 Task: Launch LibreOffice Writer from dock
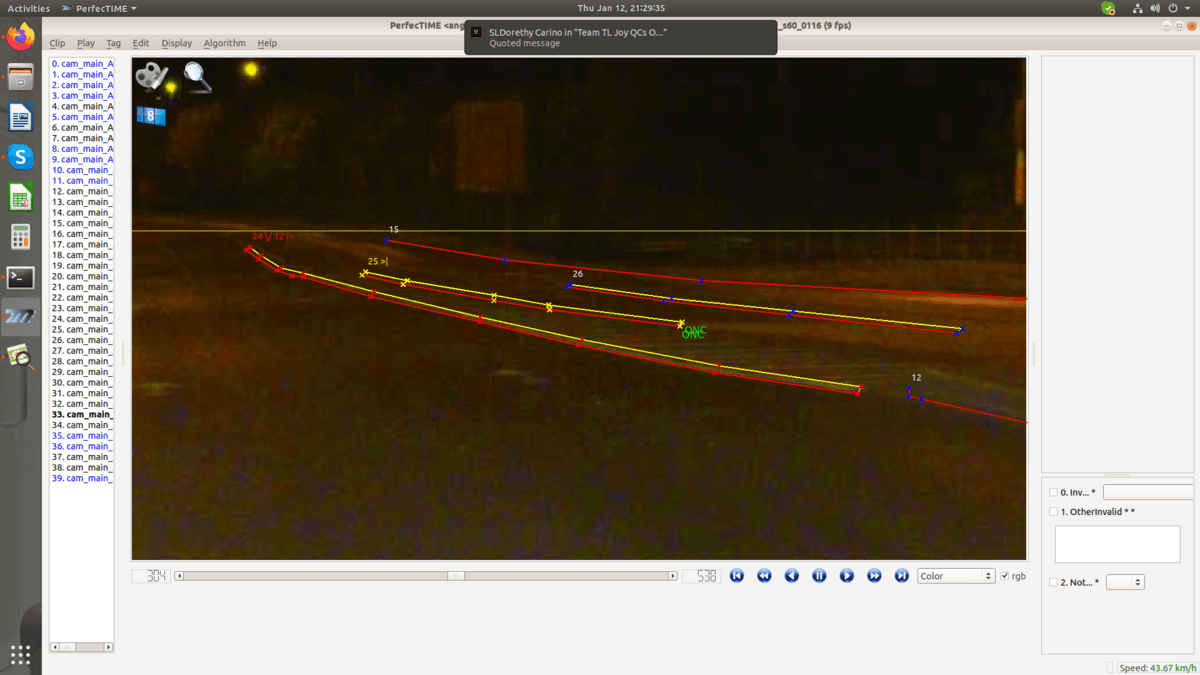(20, 118)
